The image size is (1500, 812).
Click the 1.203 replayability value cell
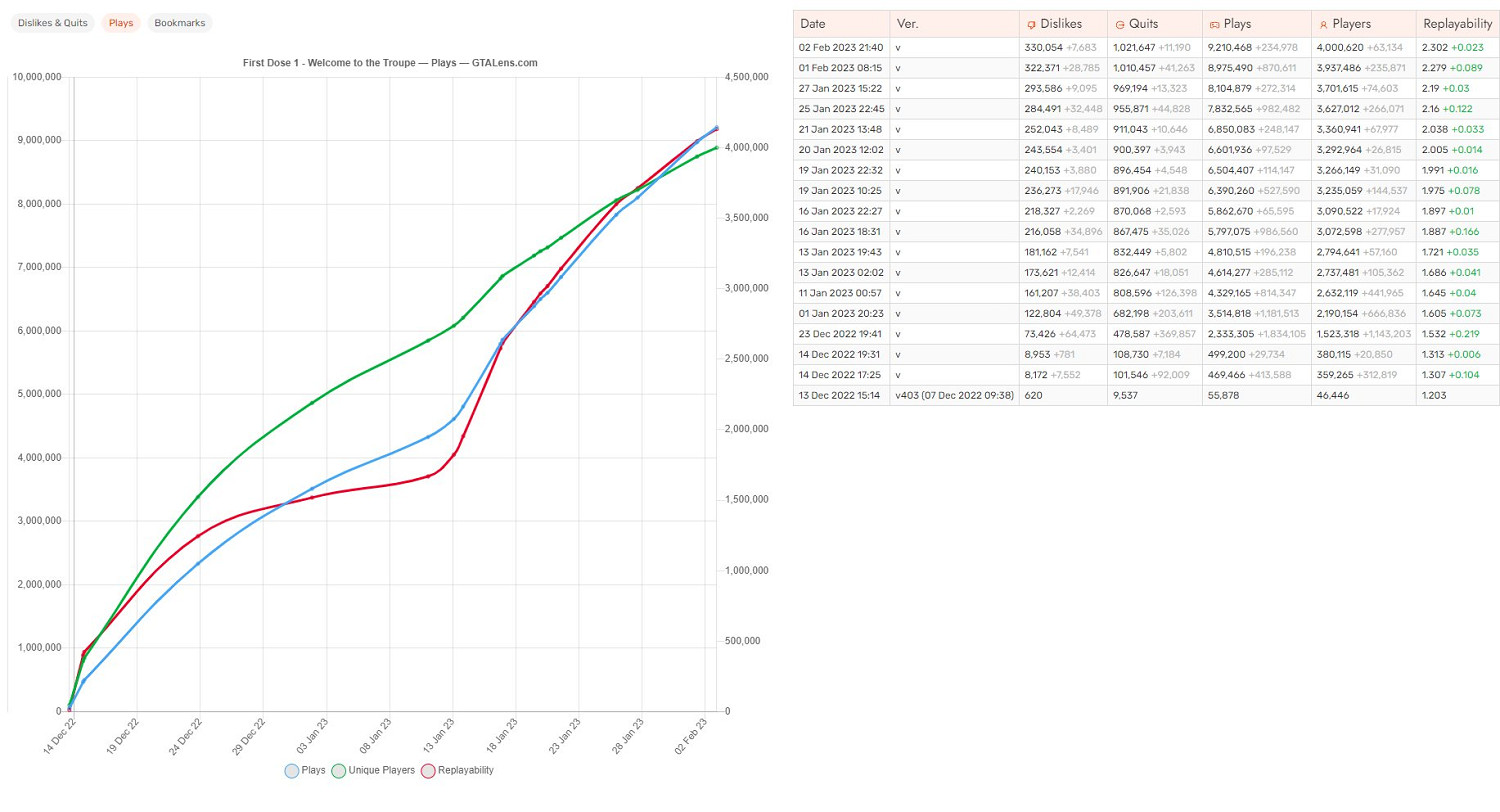[x=1434, y=396]
